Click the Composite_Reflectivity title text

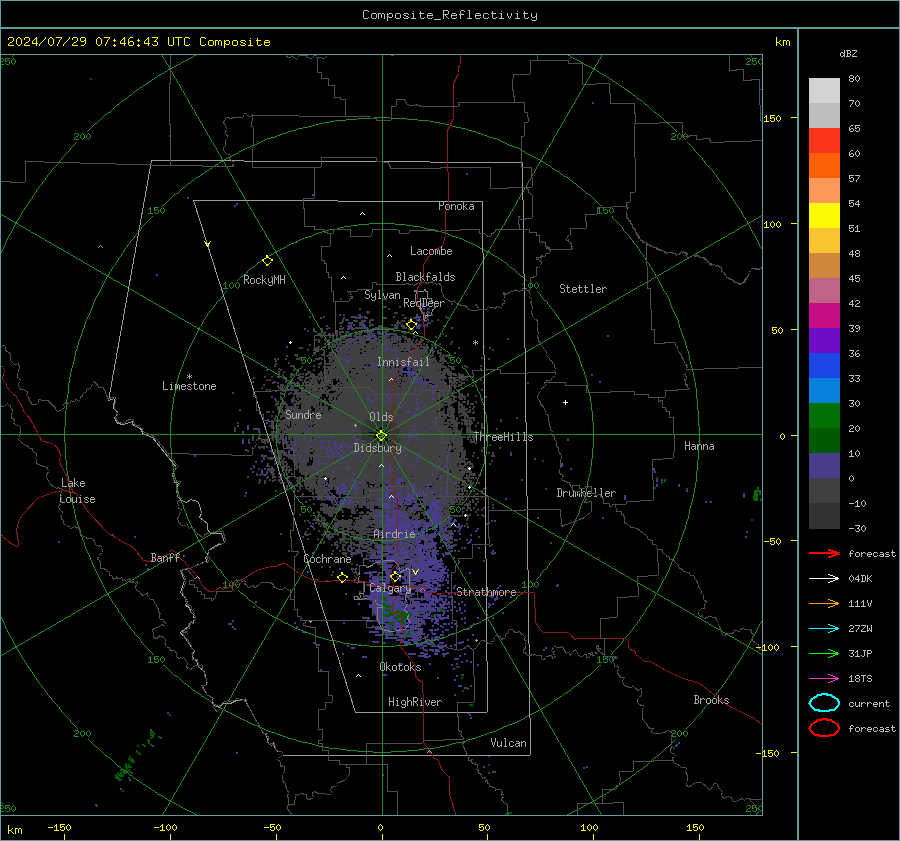tap(450, 15)
